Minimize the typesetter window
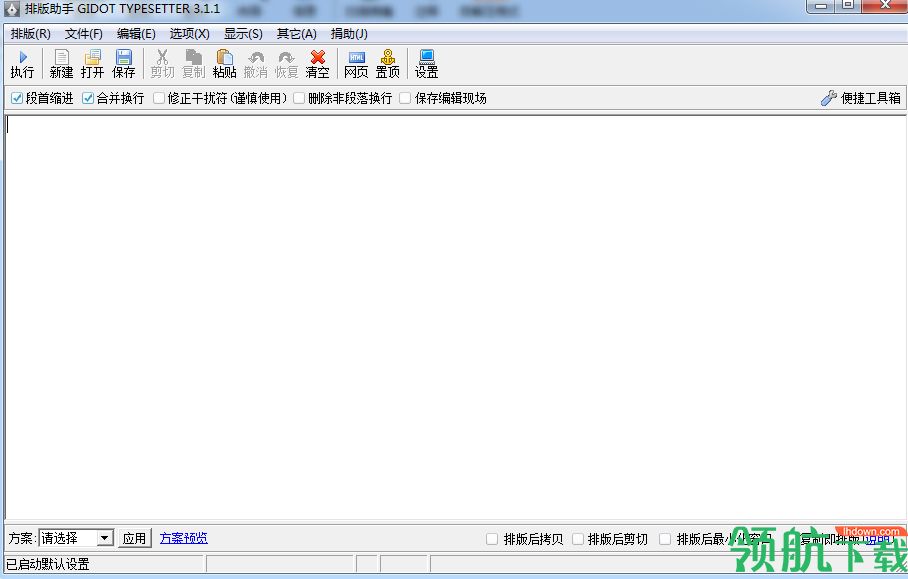908x579 pixels. tap(821, 6)
